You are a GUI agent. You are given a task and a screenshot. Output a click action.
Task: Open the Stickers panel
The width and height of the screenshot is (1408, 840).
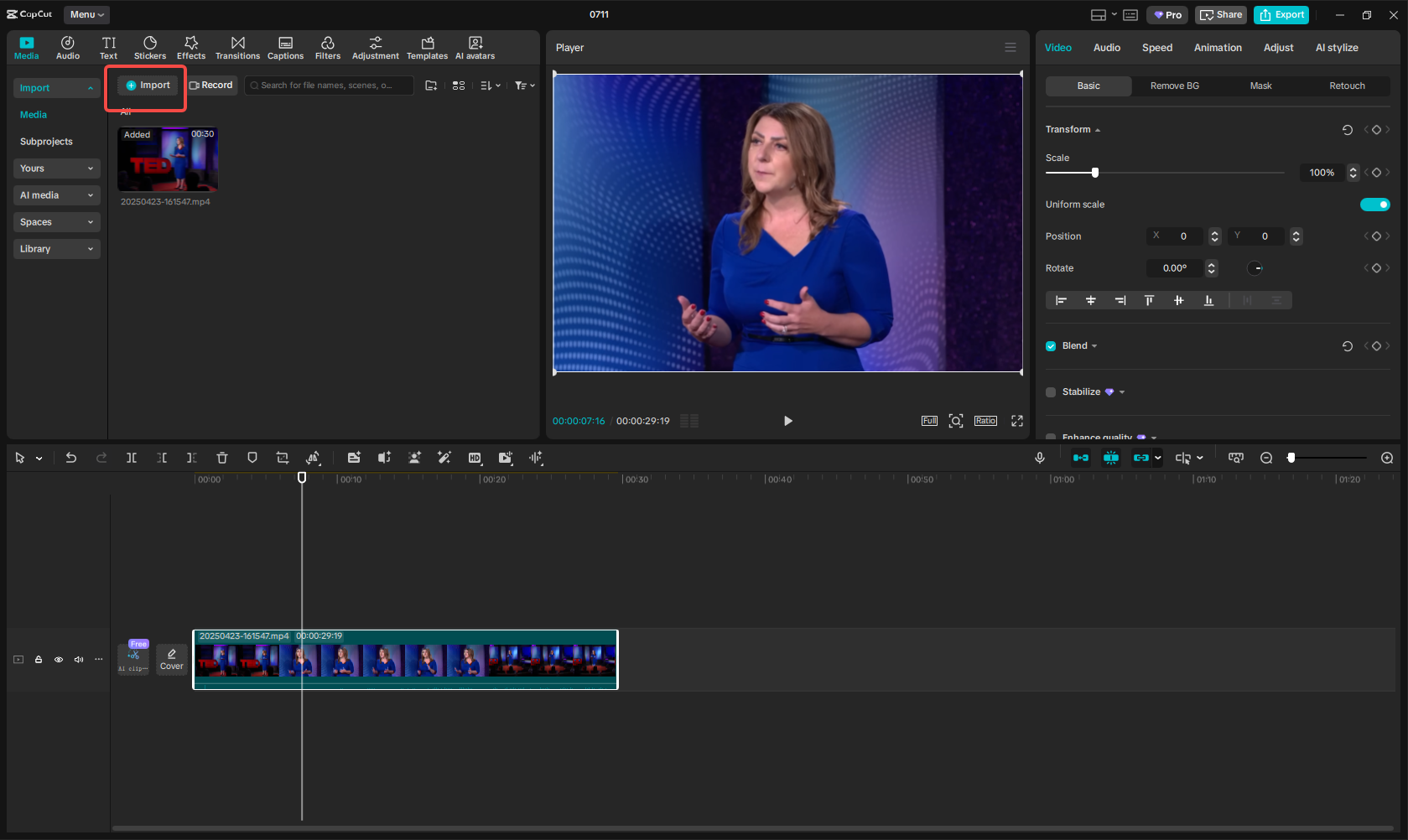click(x=149, y=48)
